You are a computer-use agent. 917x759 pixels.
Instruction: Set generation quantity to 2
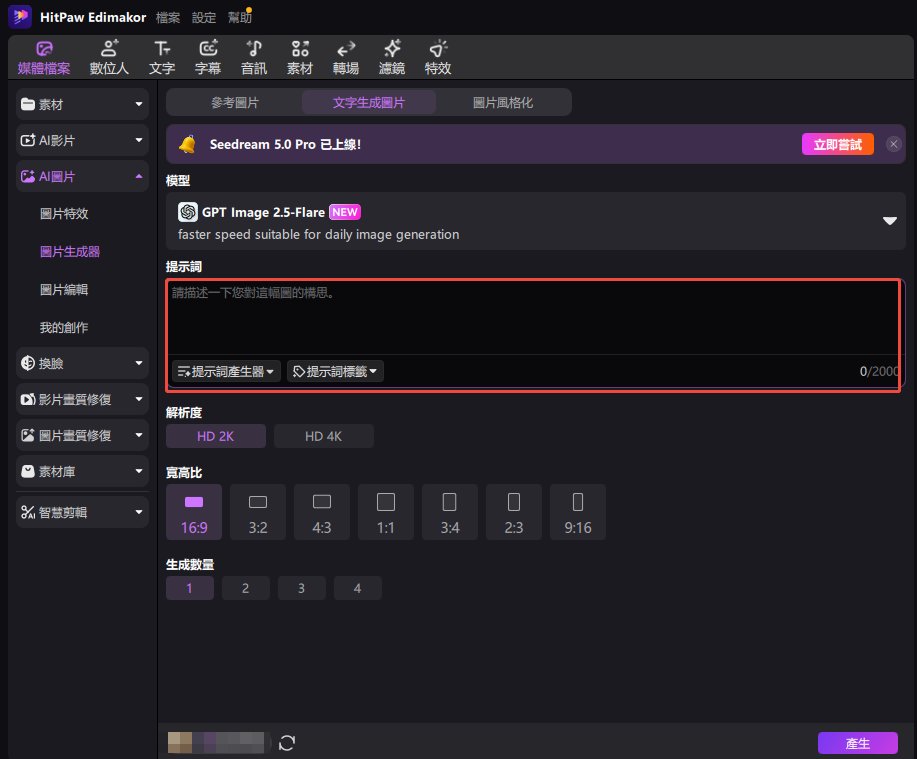(246, 588)
